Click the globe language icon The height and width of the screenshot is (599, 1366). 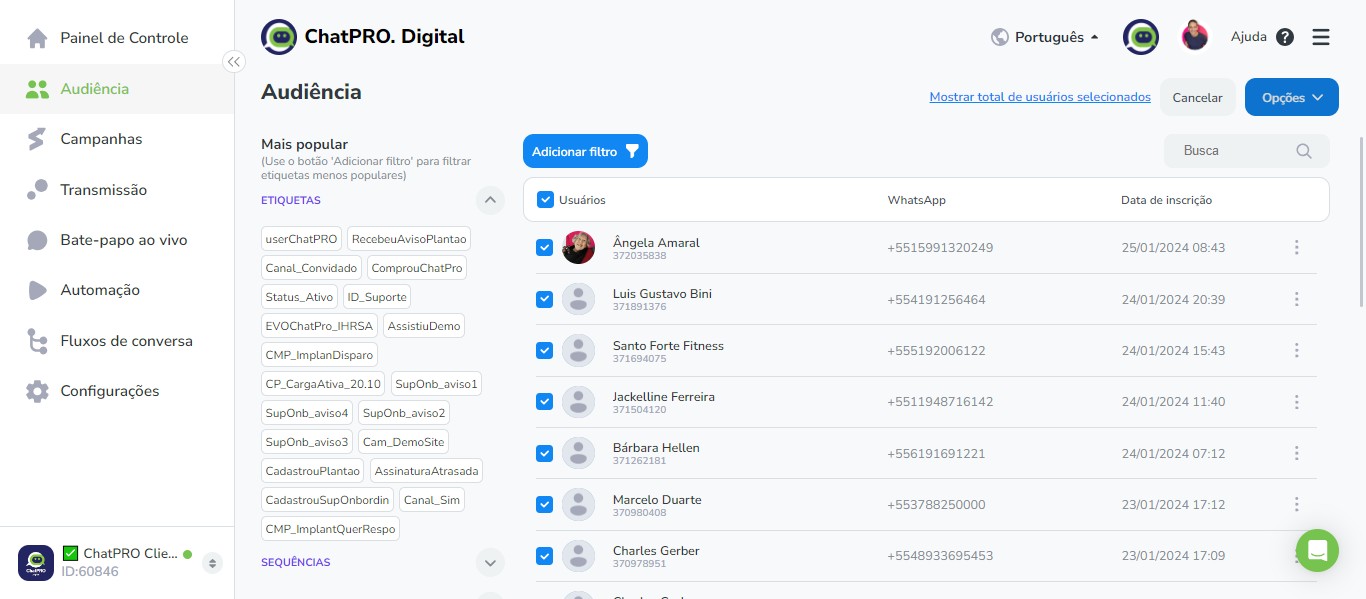999,37
